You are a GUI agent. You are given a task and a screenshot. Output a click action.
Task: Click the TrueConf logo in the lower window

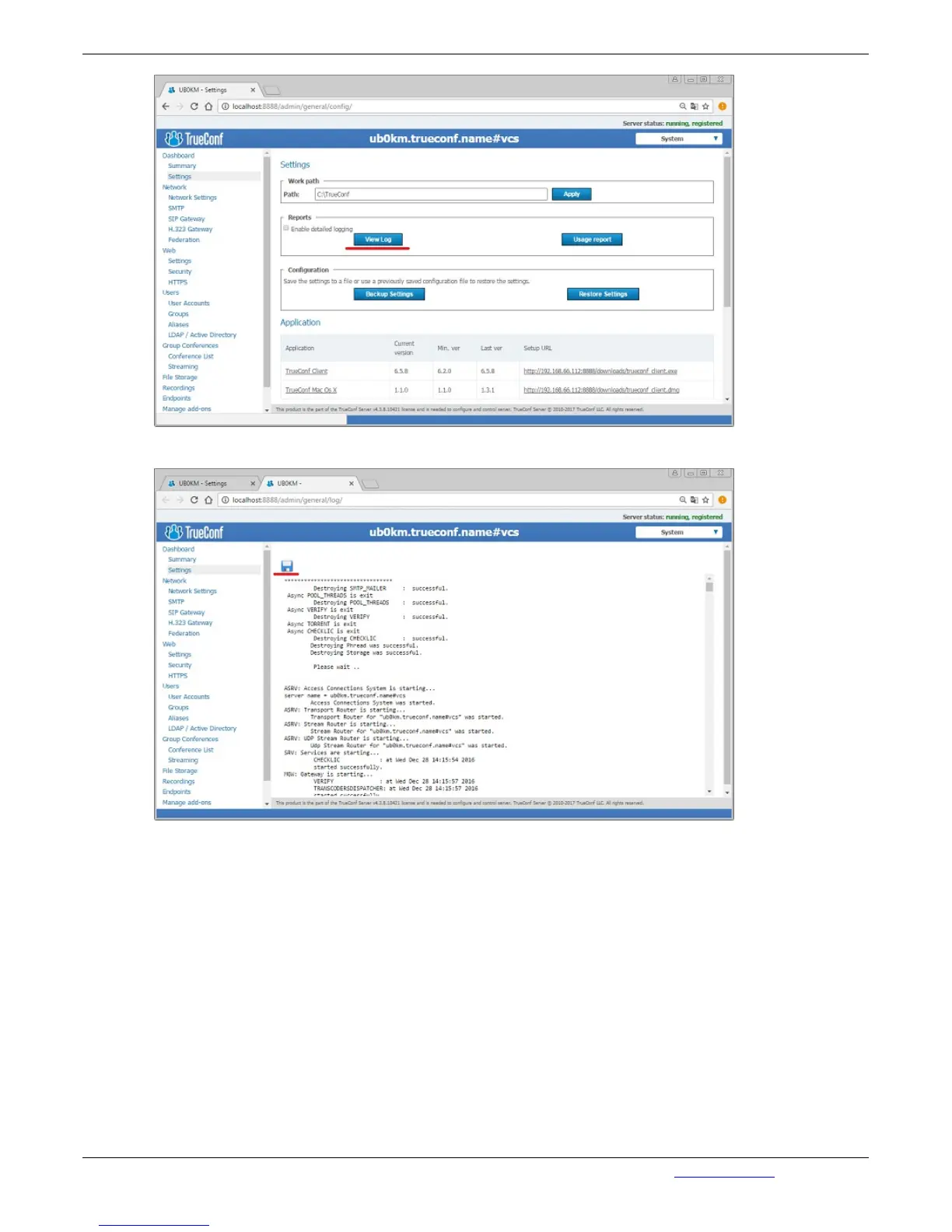(194, 533)
